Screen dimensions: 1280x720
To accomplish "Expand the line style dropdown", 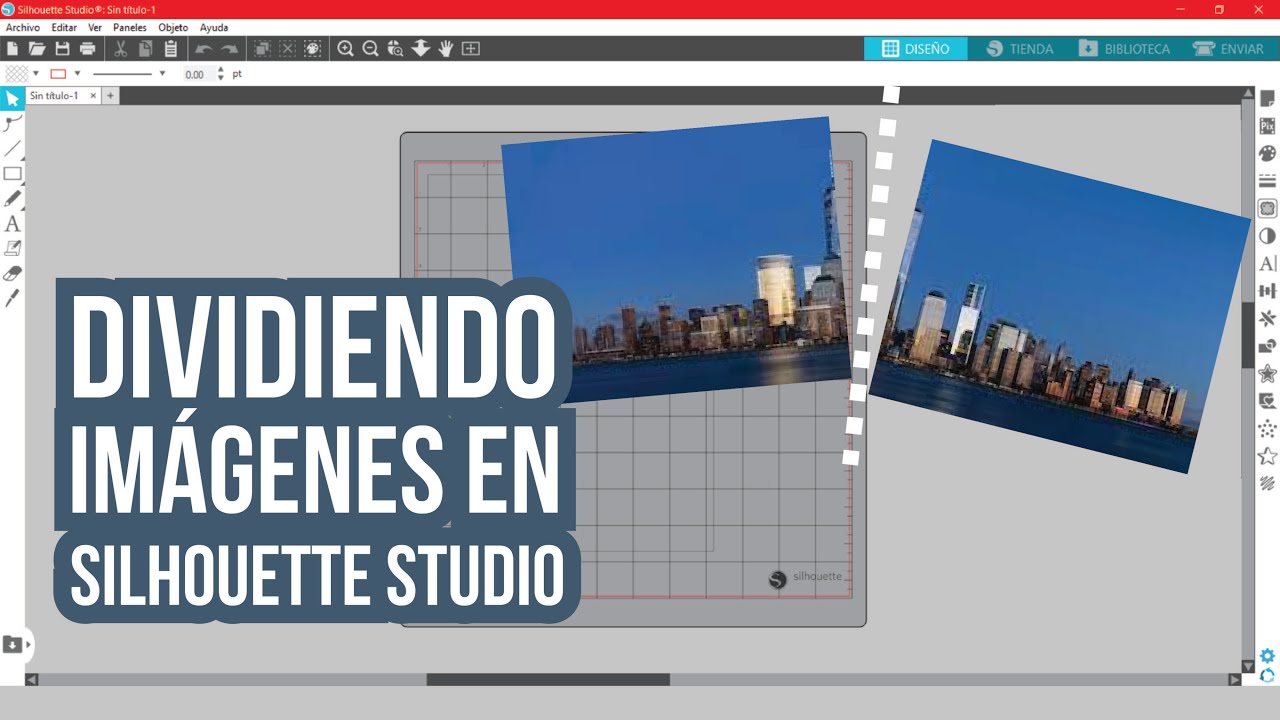I will [162, 74].
